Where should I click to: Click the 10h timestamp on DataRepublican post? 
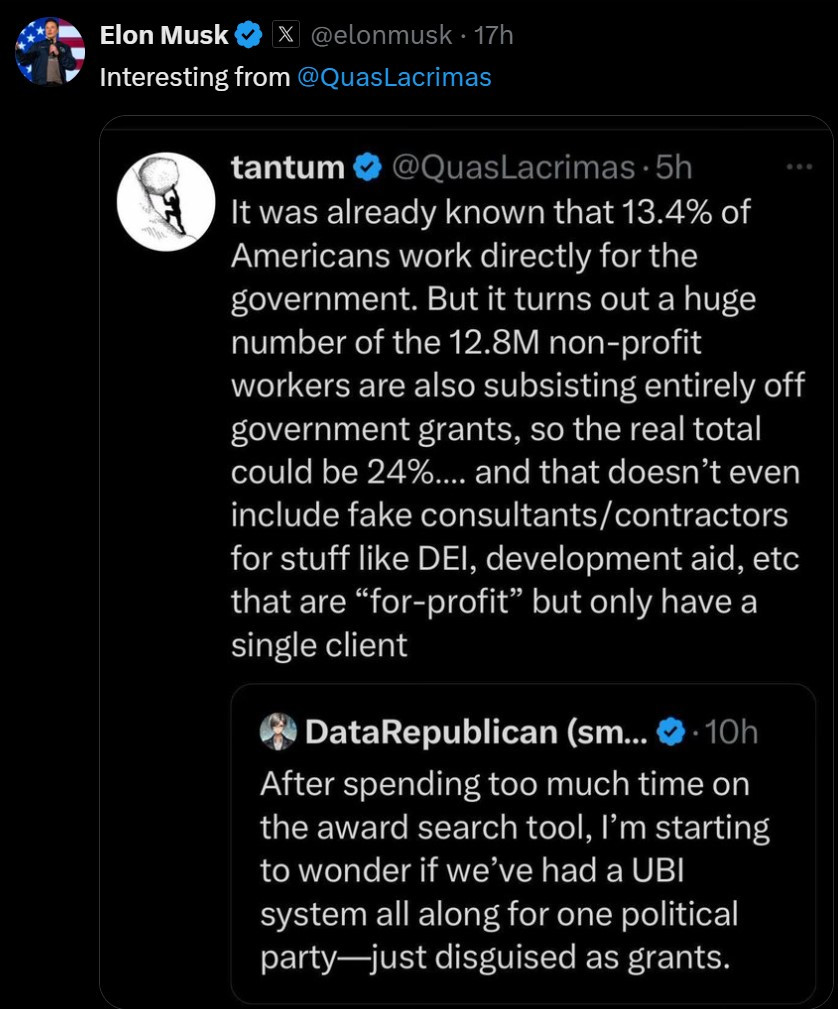pyautogui.click(x=731, y=733)
